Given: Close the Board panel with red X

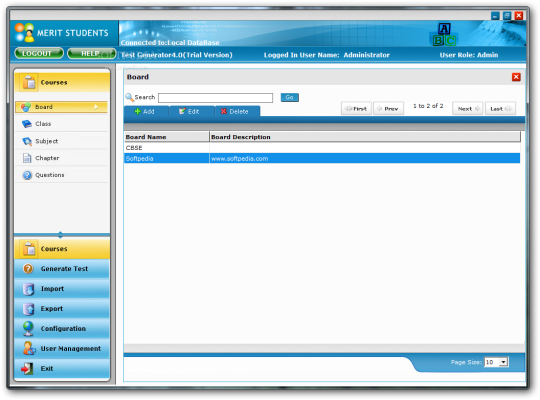Looking at the screenshot, I should [x=516, y=77].
